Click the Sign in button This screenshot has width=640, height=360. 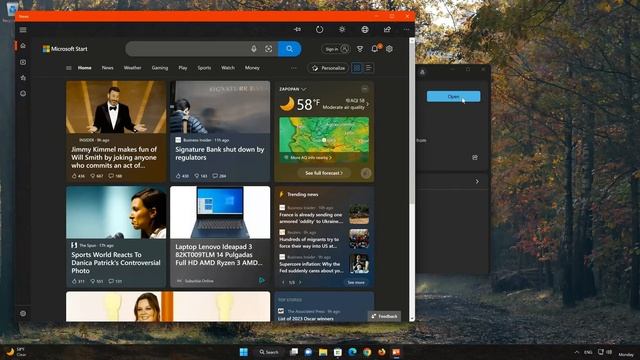337,49
